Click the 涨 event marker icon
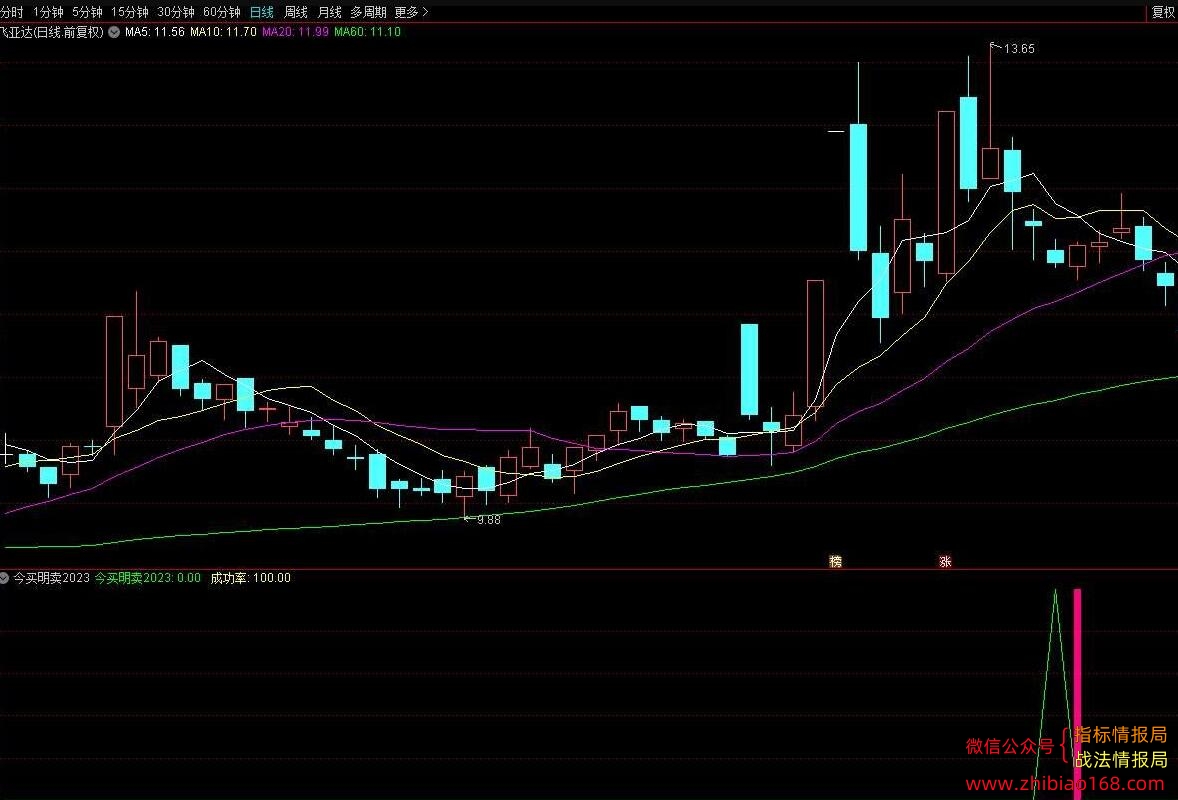 [x=945, y=561]
